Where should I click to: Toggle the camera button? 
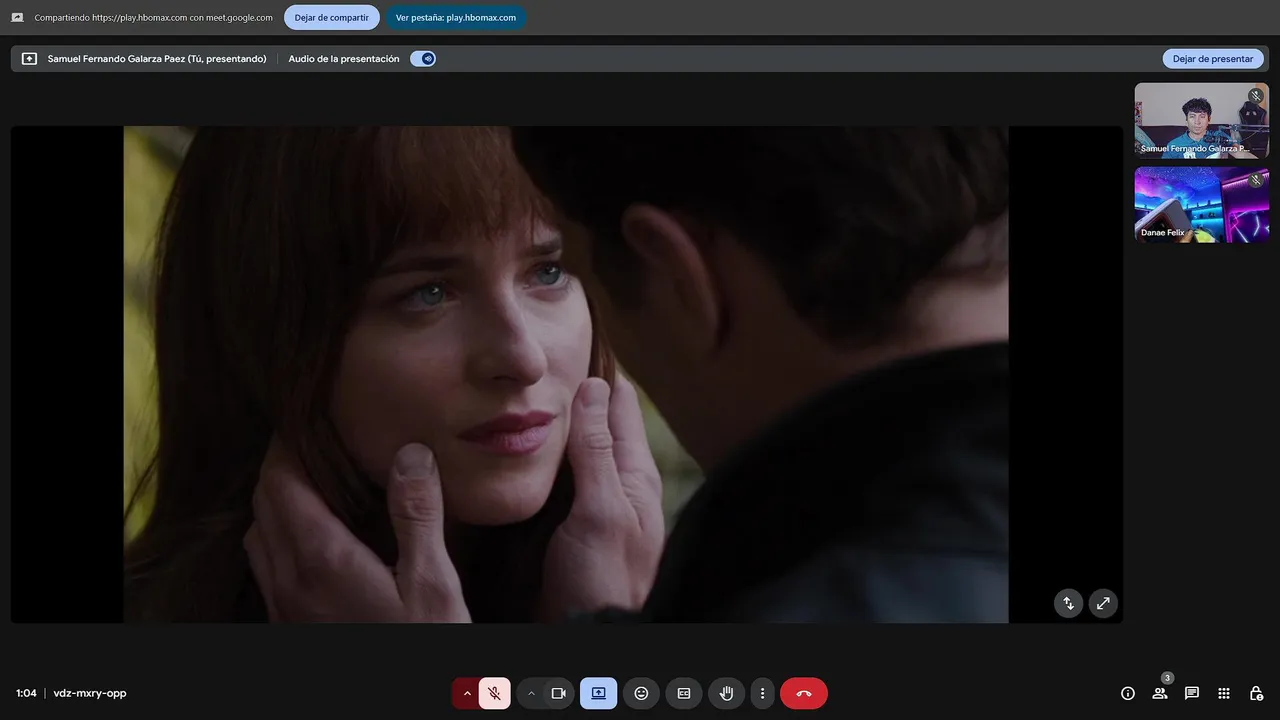(x=558, y=693)
